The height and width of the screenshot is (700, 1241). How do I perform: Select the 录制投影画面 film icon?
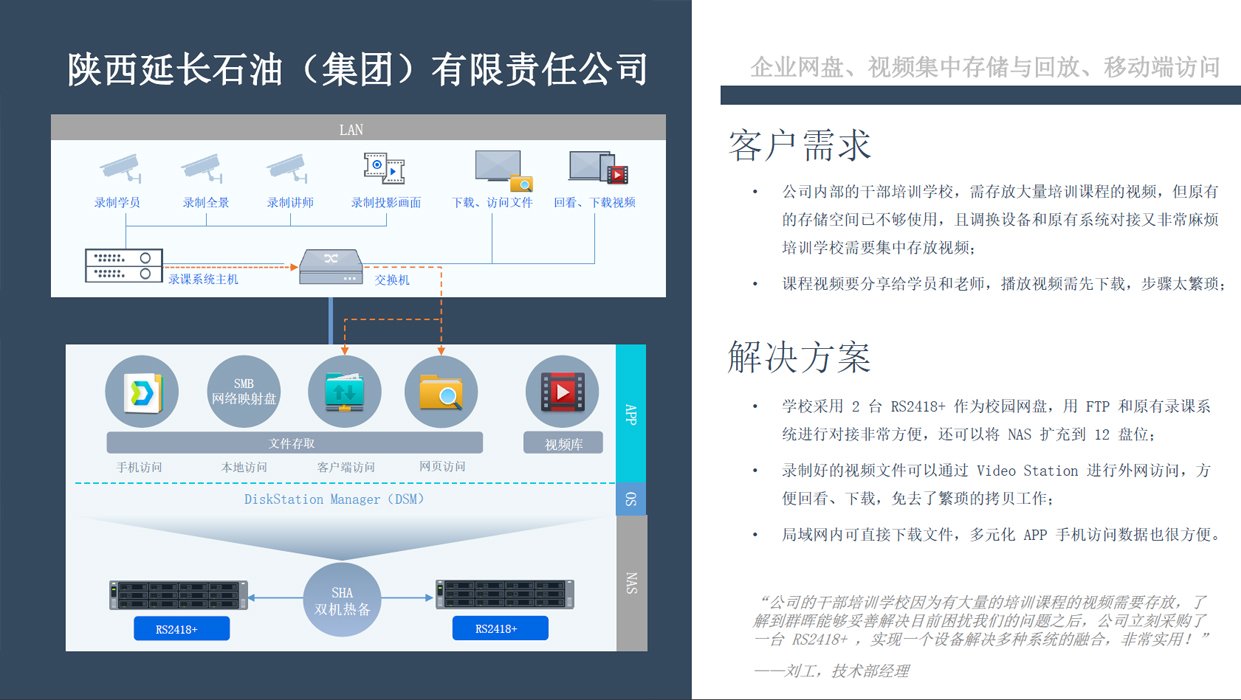pyautogui.click(x=384, y=168)
